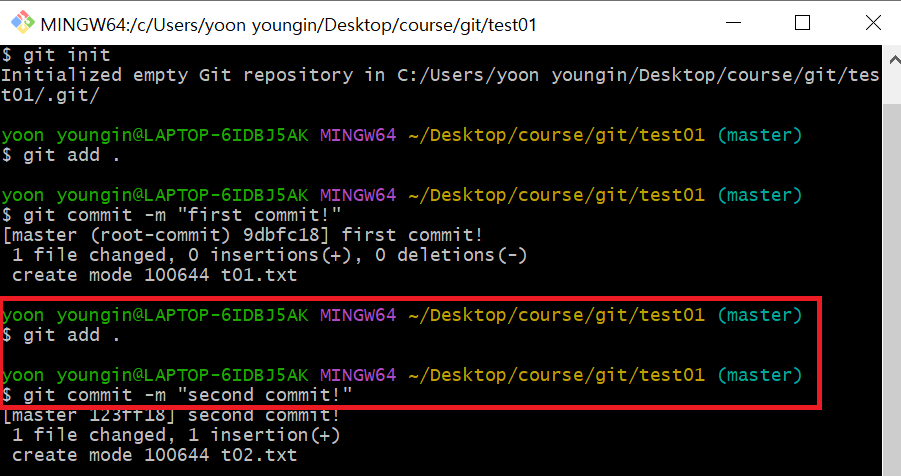
Task: Click the 'Initialized empty Git repository' output line
Action: pos(440,75)
